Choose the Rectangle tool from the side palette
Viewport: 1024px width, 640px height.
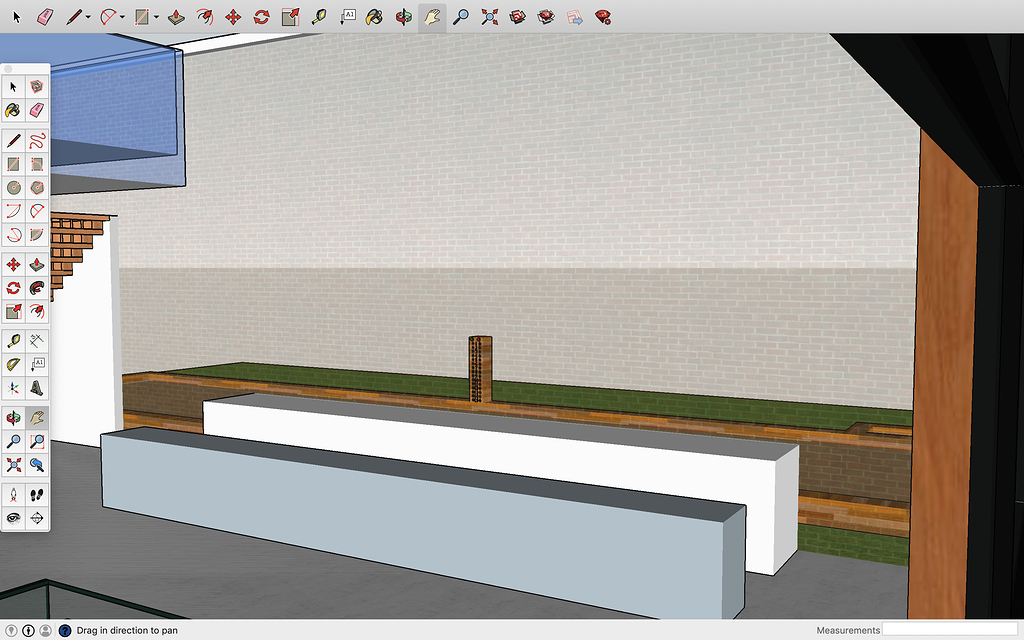click(x=13, y=165)
